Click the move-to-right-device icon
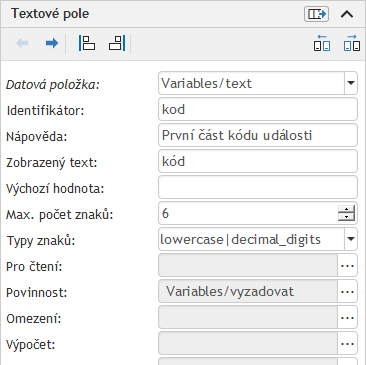 click(x=352, y=43)
